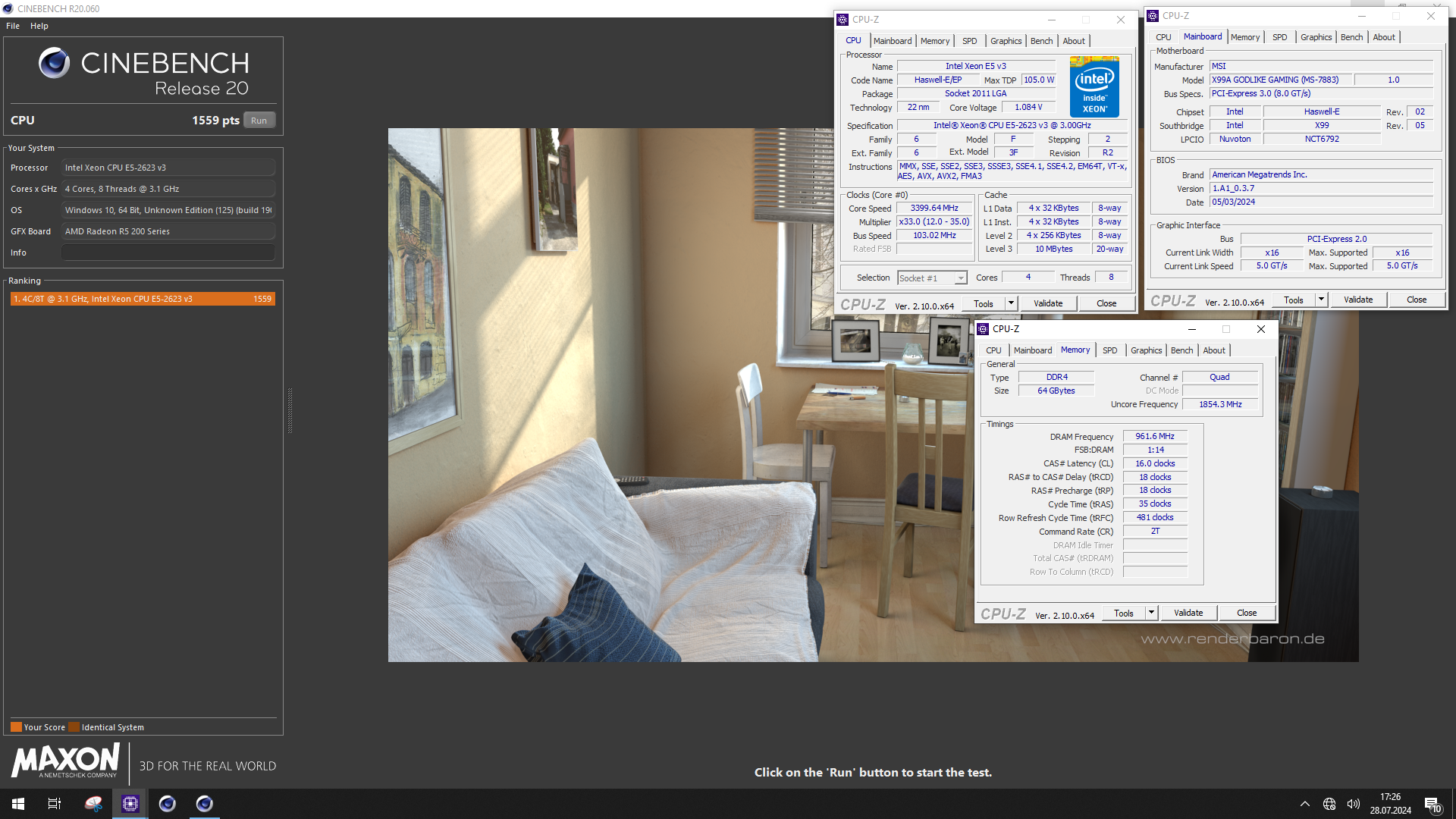The height and width of the screenshot is (819, 1456).
Task: Open Graphics tab in Memory window
Action: pyautogui.click(x=1146, y=350)
